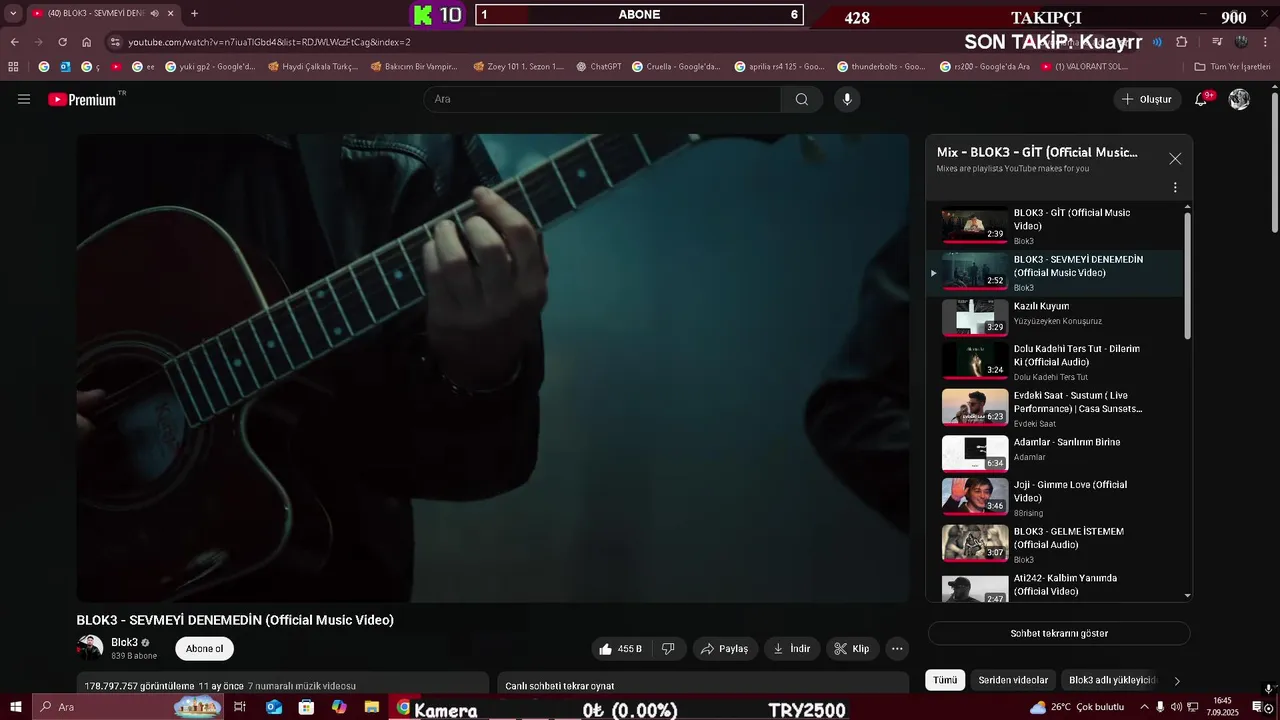Focus the YouTube Ara search field

(602, 99)
